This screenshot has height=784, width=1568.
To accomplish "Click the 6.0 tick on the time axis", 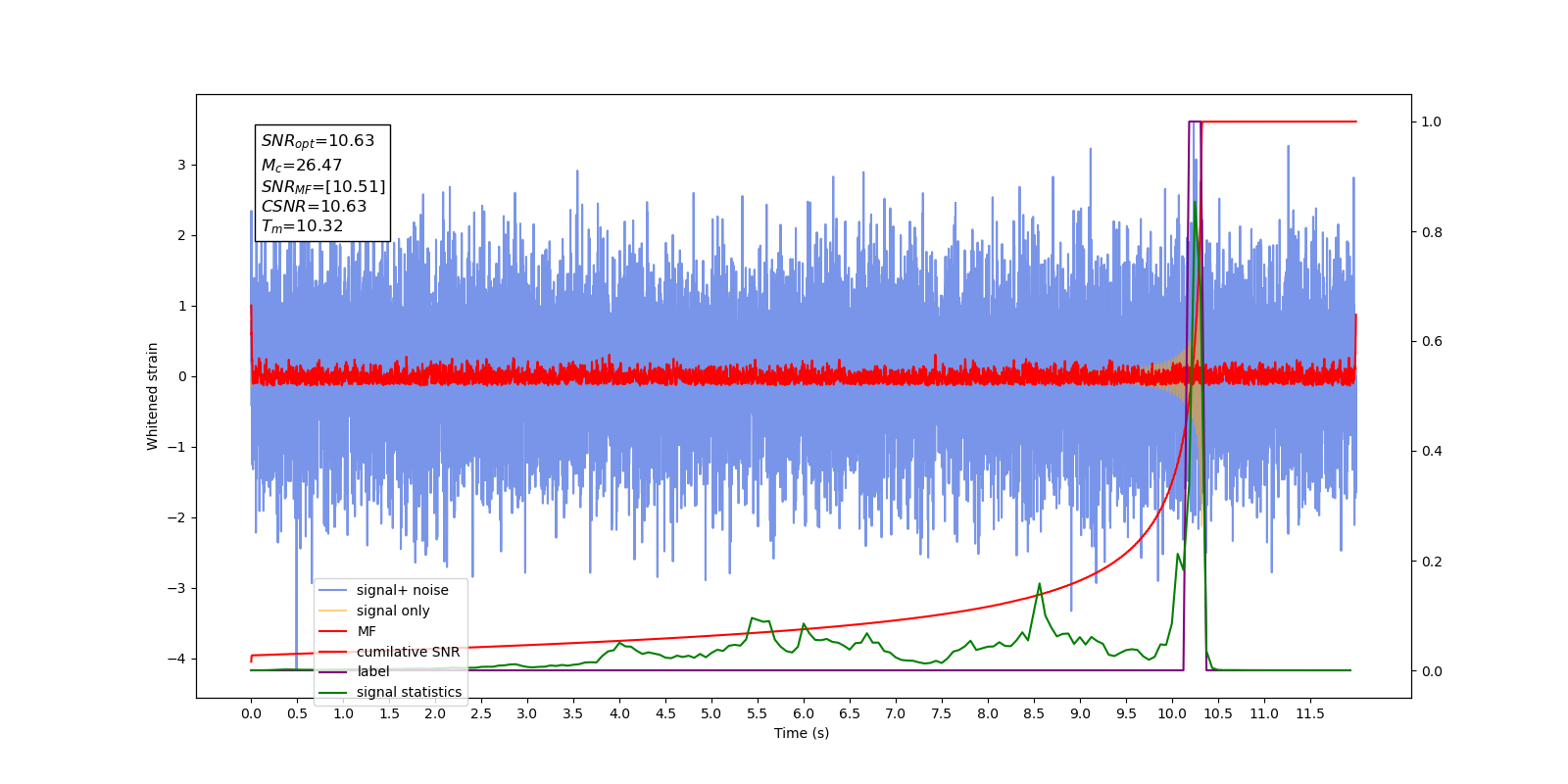I will (804, 713).
